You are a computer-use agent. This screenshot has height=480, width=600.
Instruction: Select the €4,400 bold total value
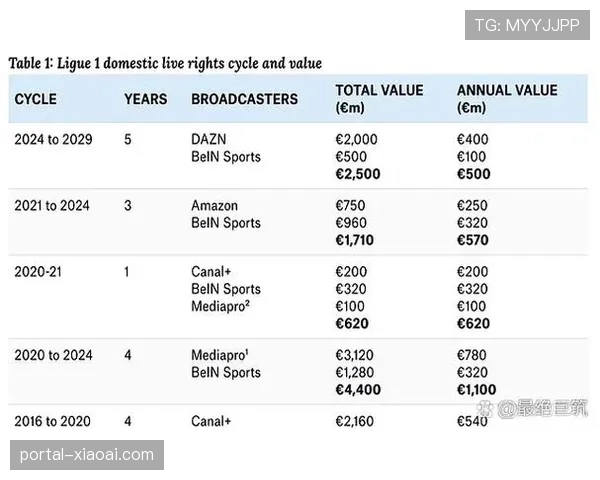[358, 388]
